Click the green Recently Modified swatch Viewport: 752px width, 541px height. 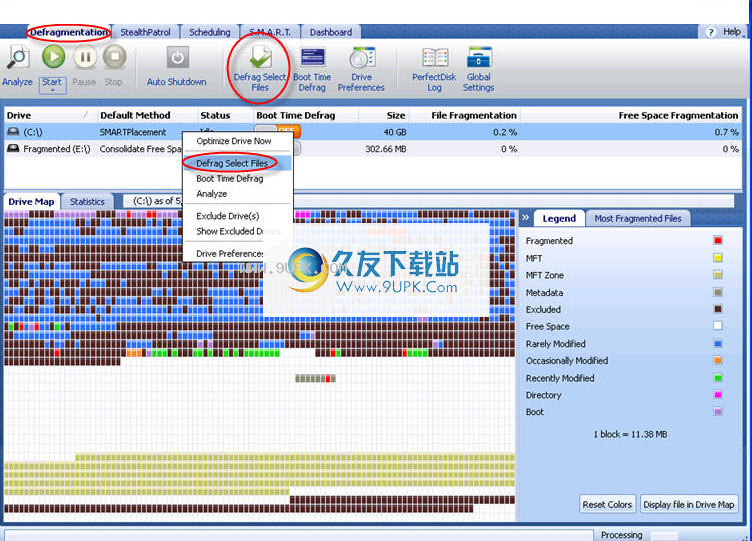(x=717, y=378)
